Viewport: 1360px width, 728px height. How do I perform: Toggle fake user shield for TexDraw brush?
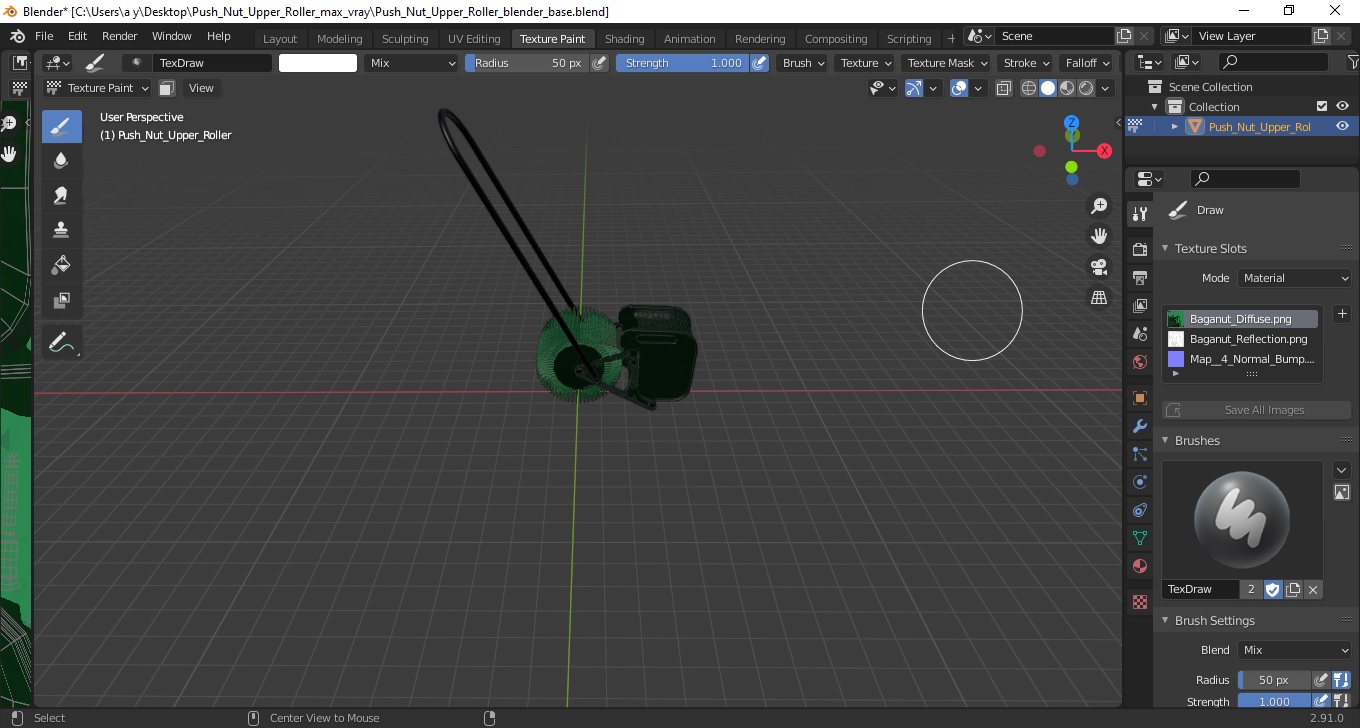coord(1272,590)
